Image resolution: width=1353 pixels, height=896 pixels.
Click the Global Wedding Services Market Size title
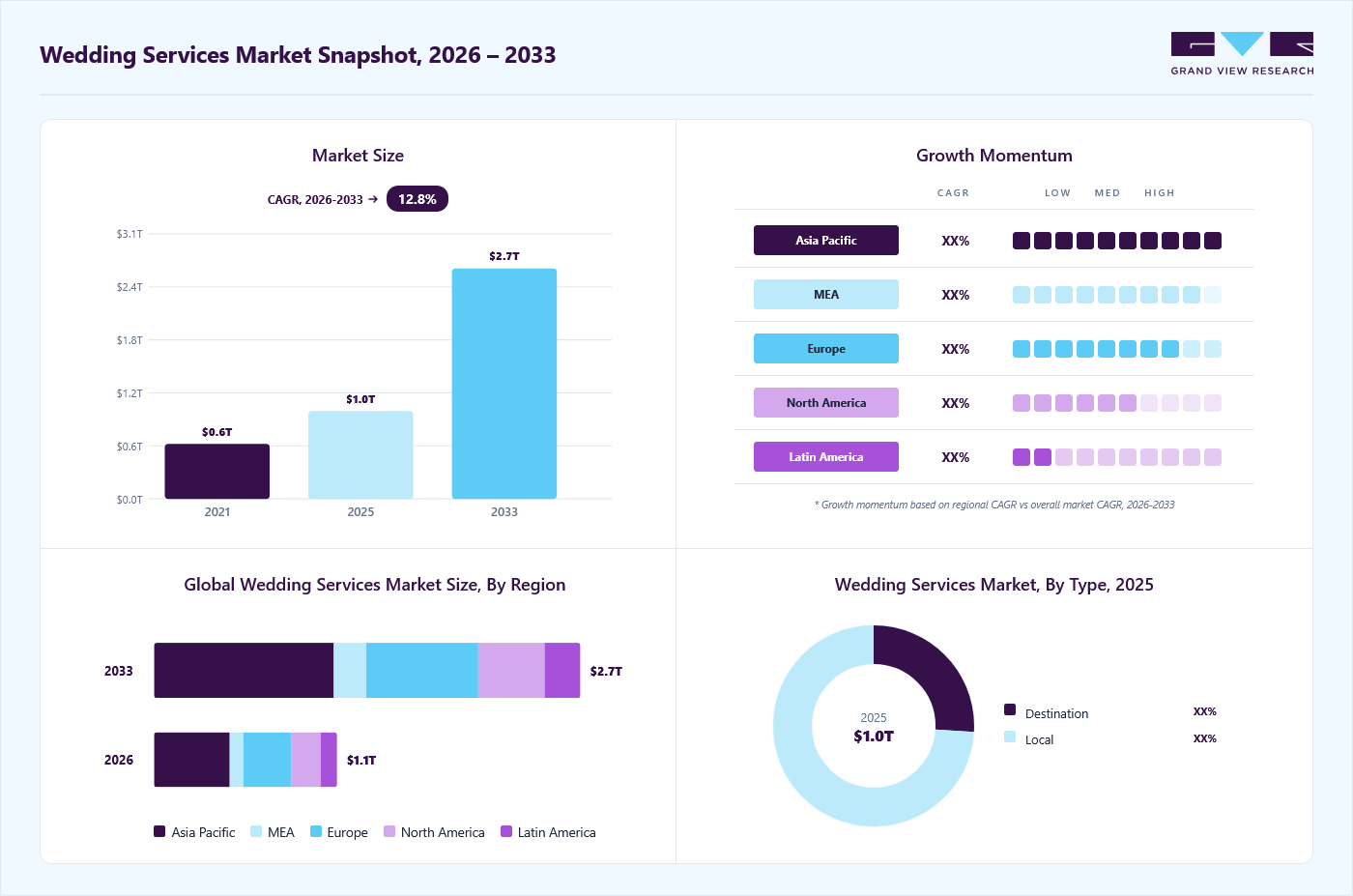[x=375, y=585]
